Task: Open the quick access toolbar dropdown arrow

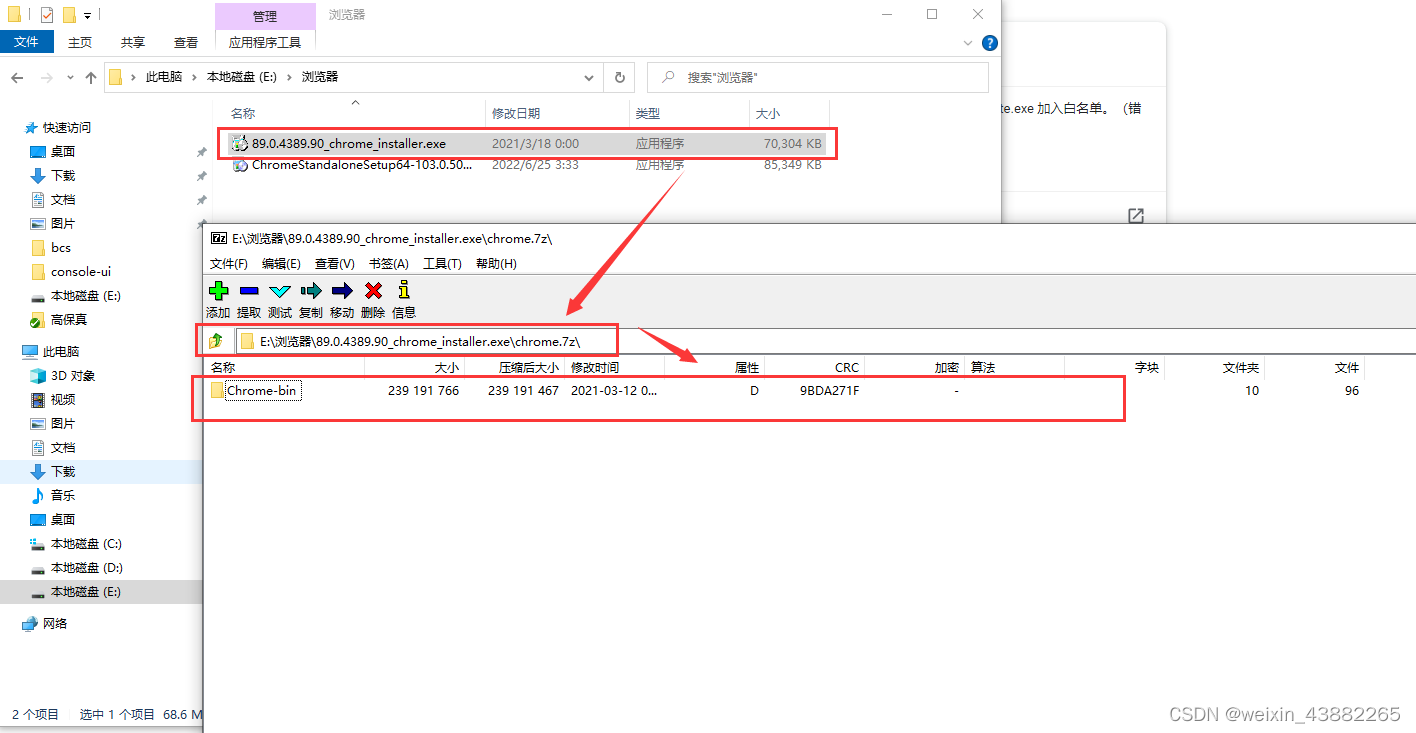Action: [88, 15]
